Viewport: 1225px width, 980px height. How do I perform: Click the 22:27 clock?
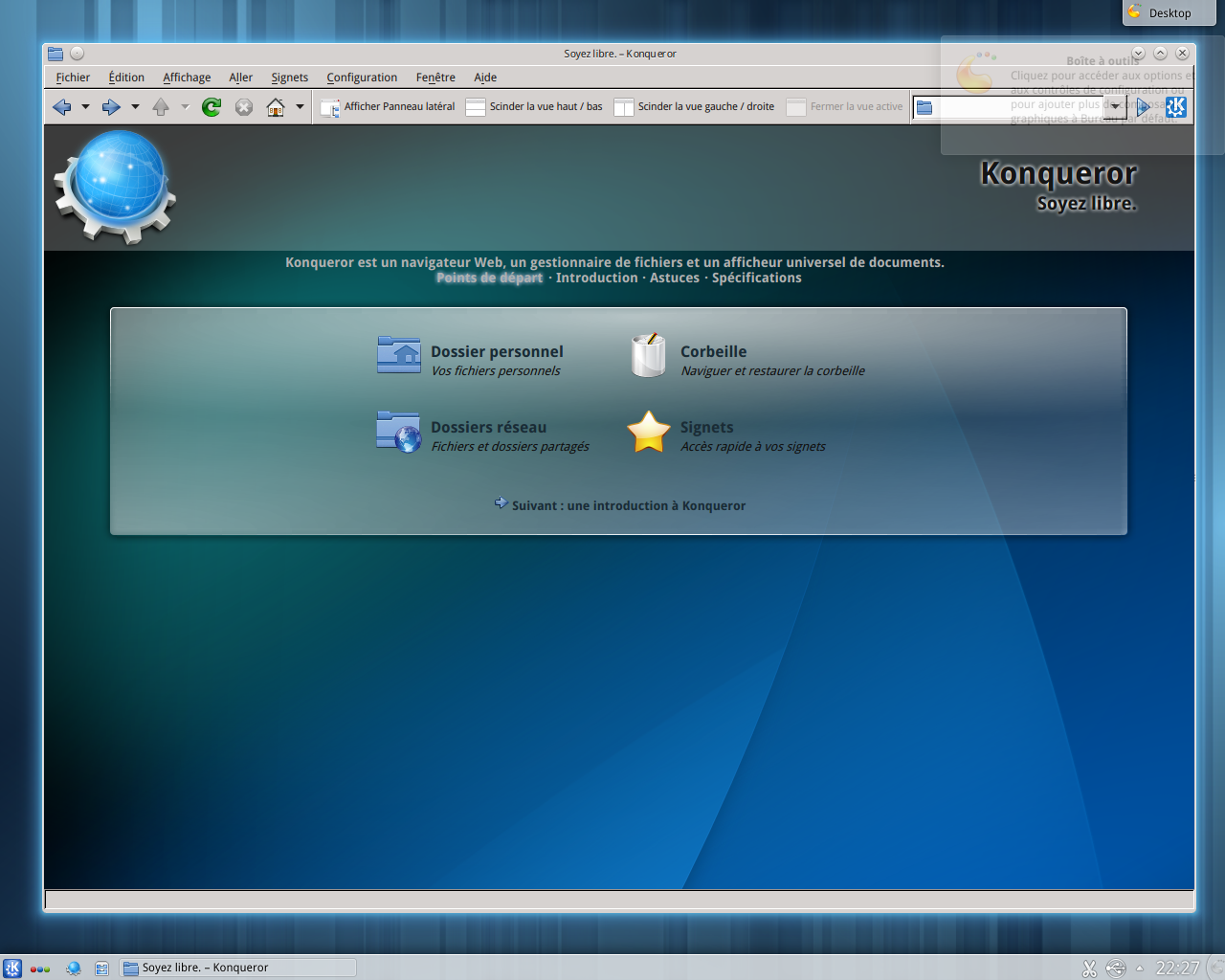pos(1177,968)
